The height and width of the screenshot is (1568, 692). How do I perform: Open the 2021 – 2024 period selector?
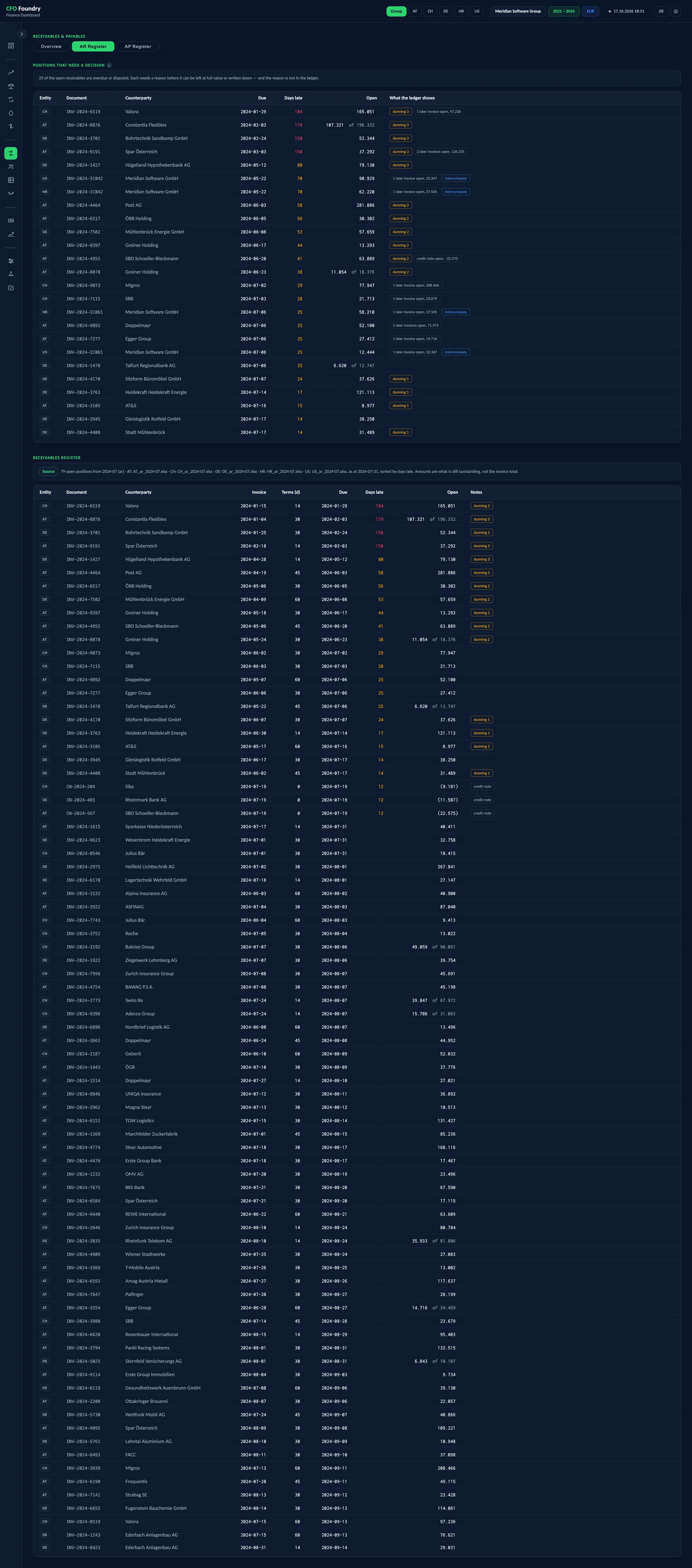[564, 11]
